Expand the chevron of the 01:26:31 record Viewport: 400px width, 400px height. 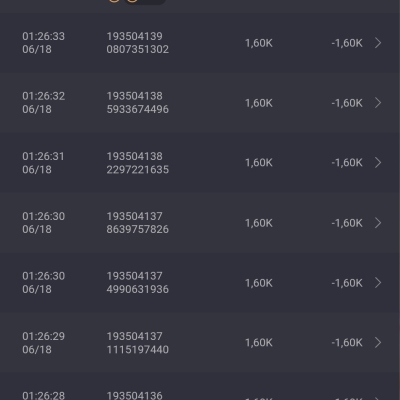[378, 163]
